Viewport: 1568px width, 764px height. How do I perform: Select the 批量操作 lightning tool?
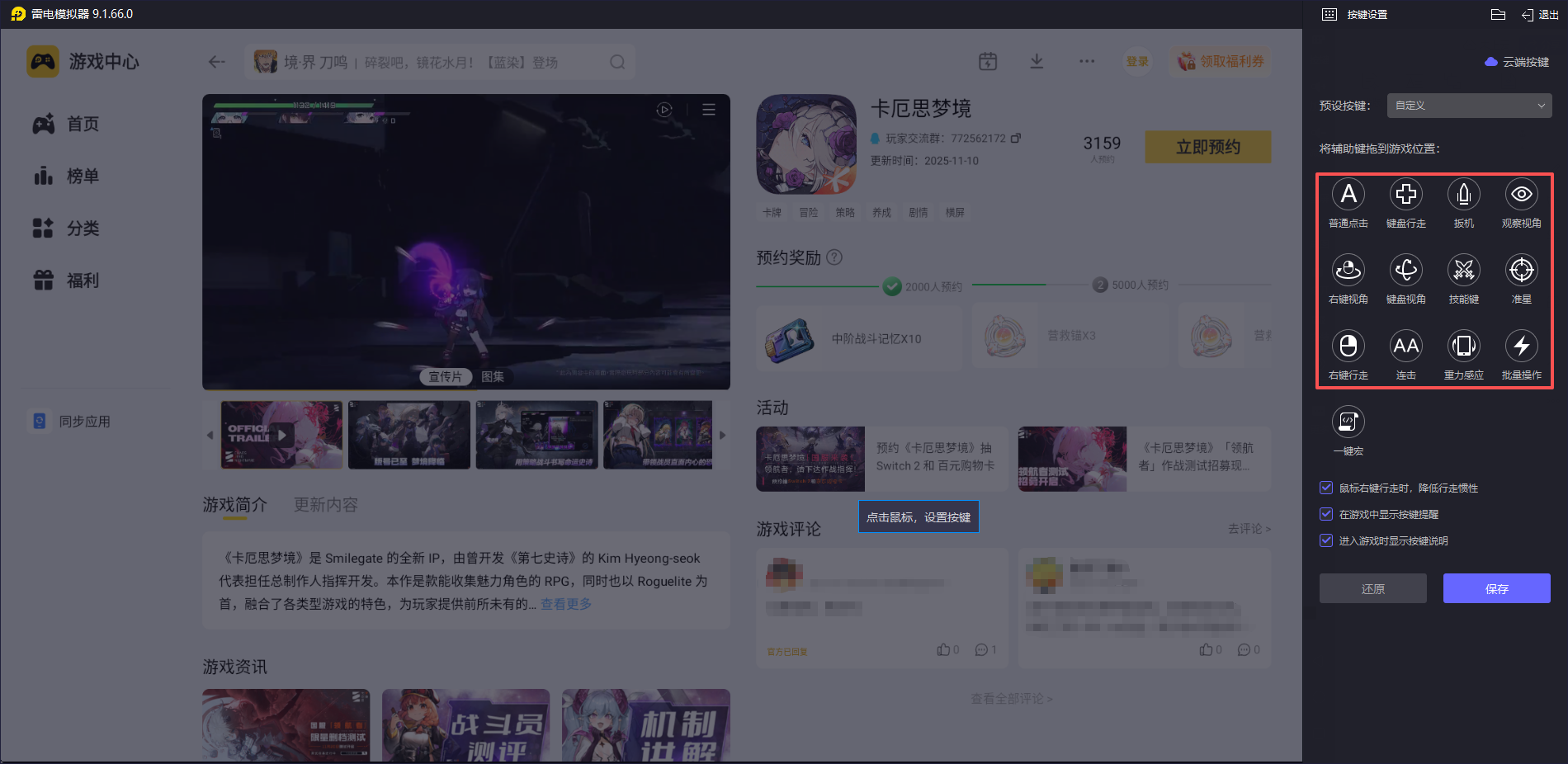click(1522, 346)
